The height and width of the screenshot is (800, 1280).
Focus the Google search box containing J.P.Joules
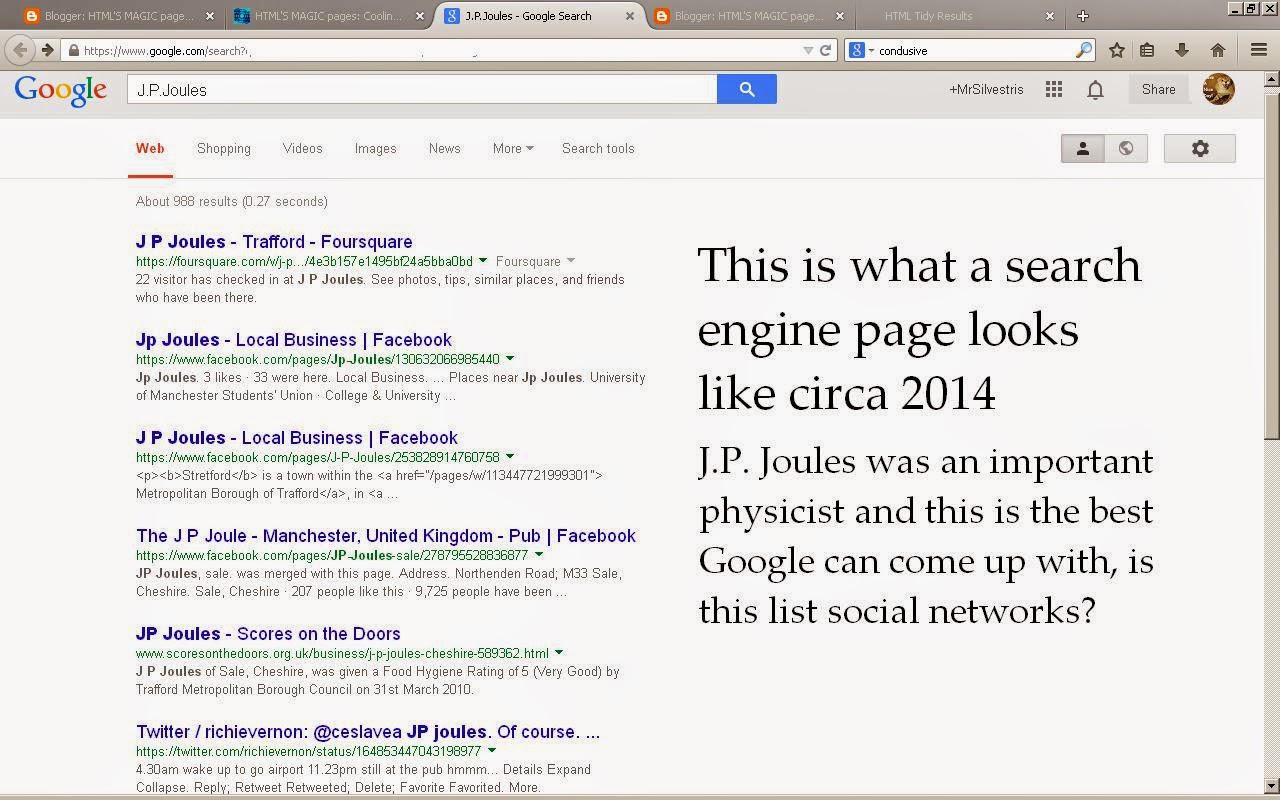[x=422, y=89]
